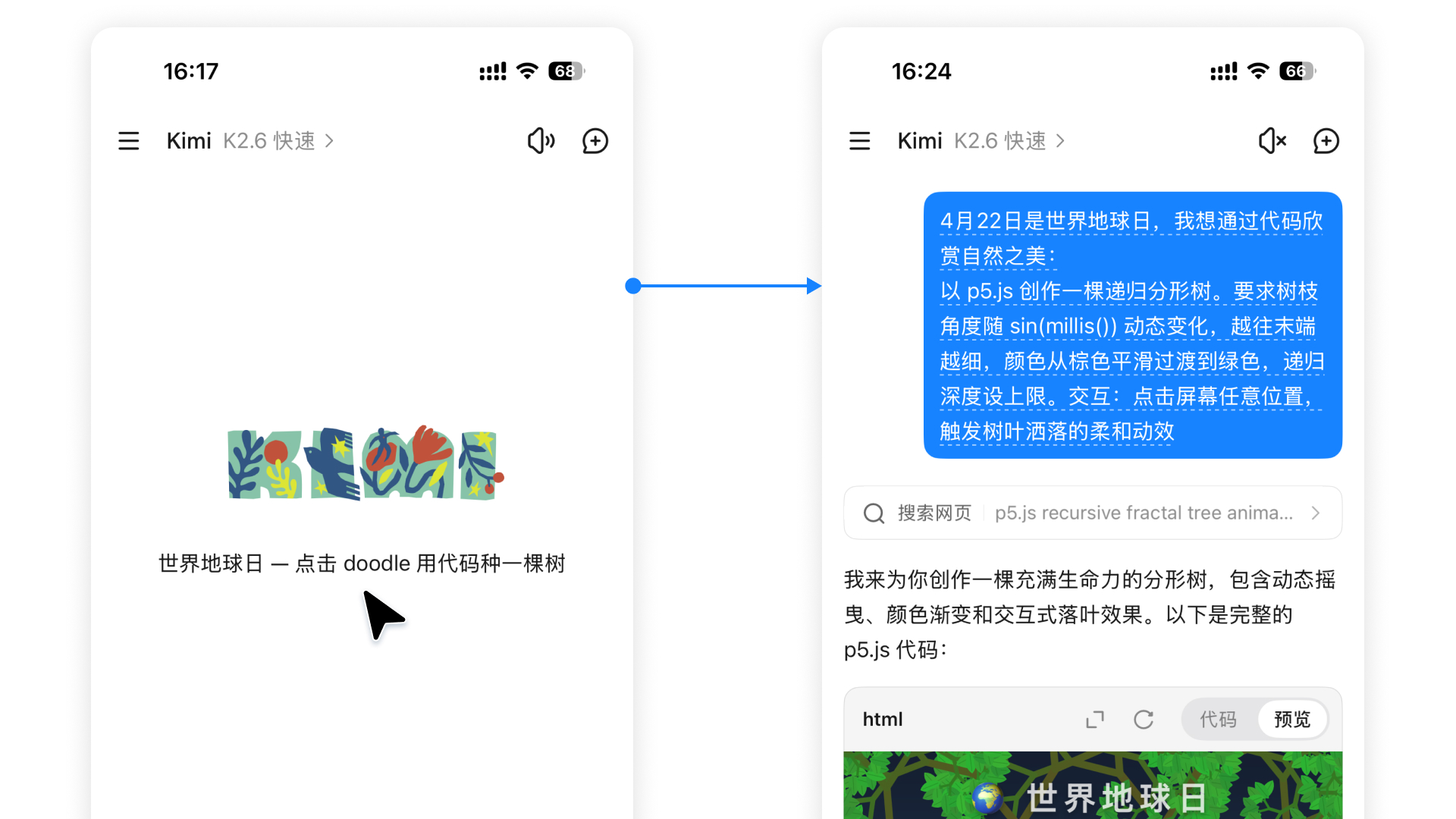
Task: Switch to the 代码 tab
Action: point(1219,719)
